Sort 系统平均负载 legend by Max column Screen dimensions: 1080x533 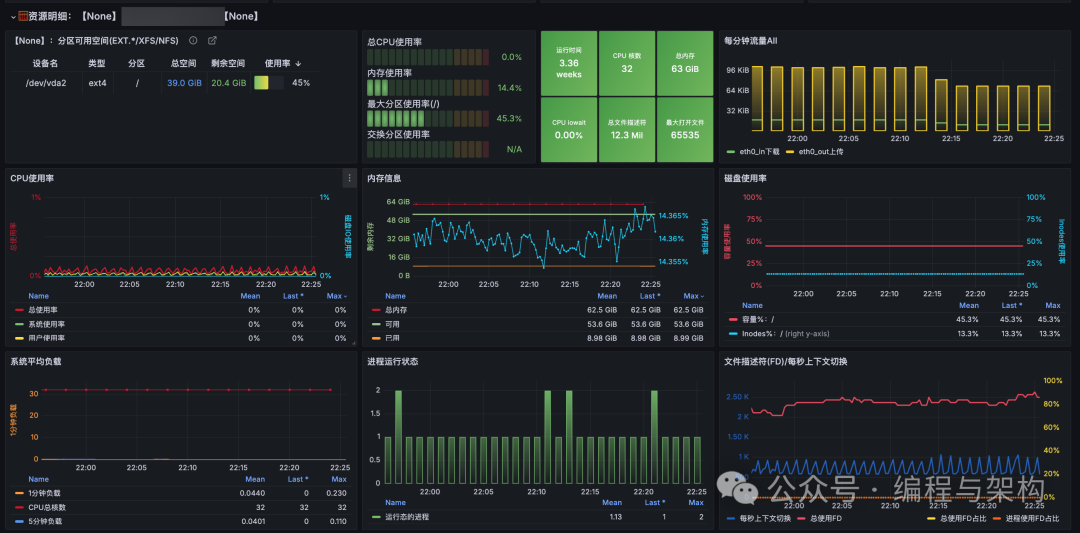[339, 479]
